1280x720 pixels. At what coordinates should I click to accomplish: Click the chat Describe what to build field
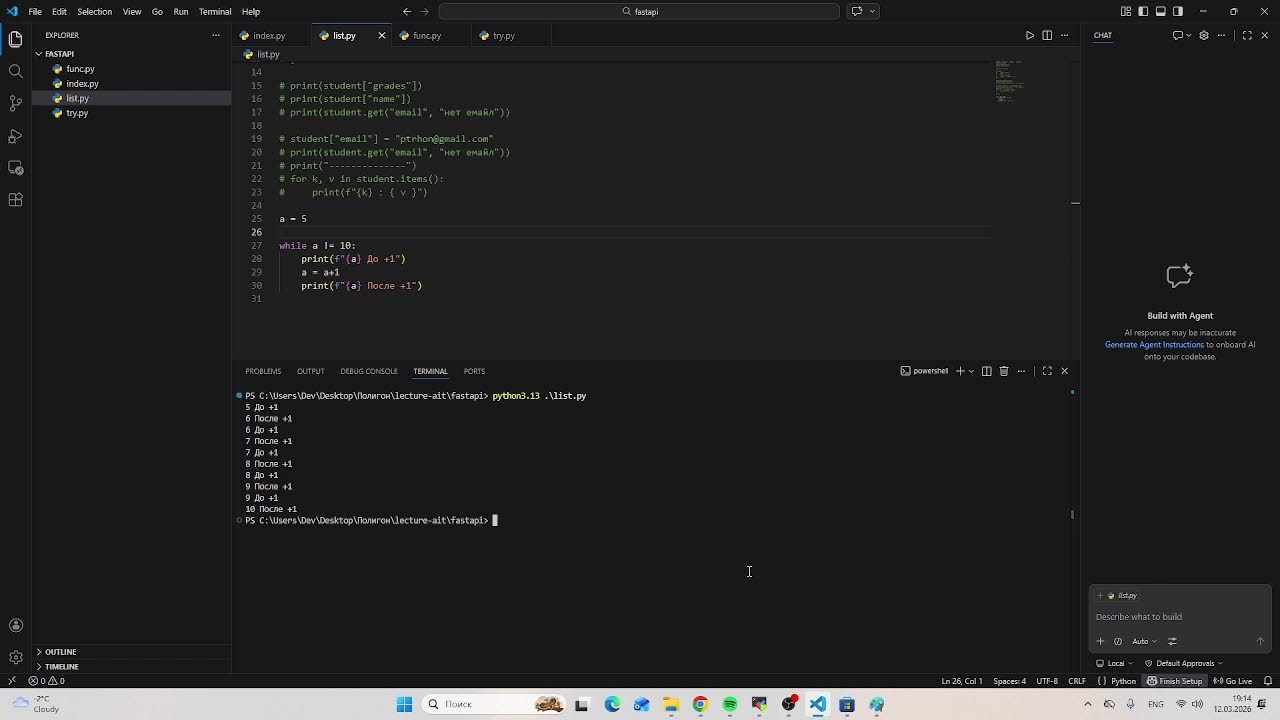(x=1180, y=617)
